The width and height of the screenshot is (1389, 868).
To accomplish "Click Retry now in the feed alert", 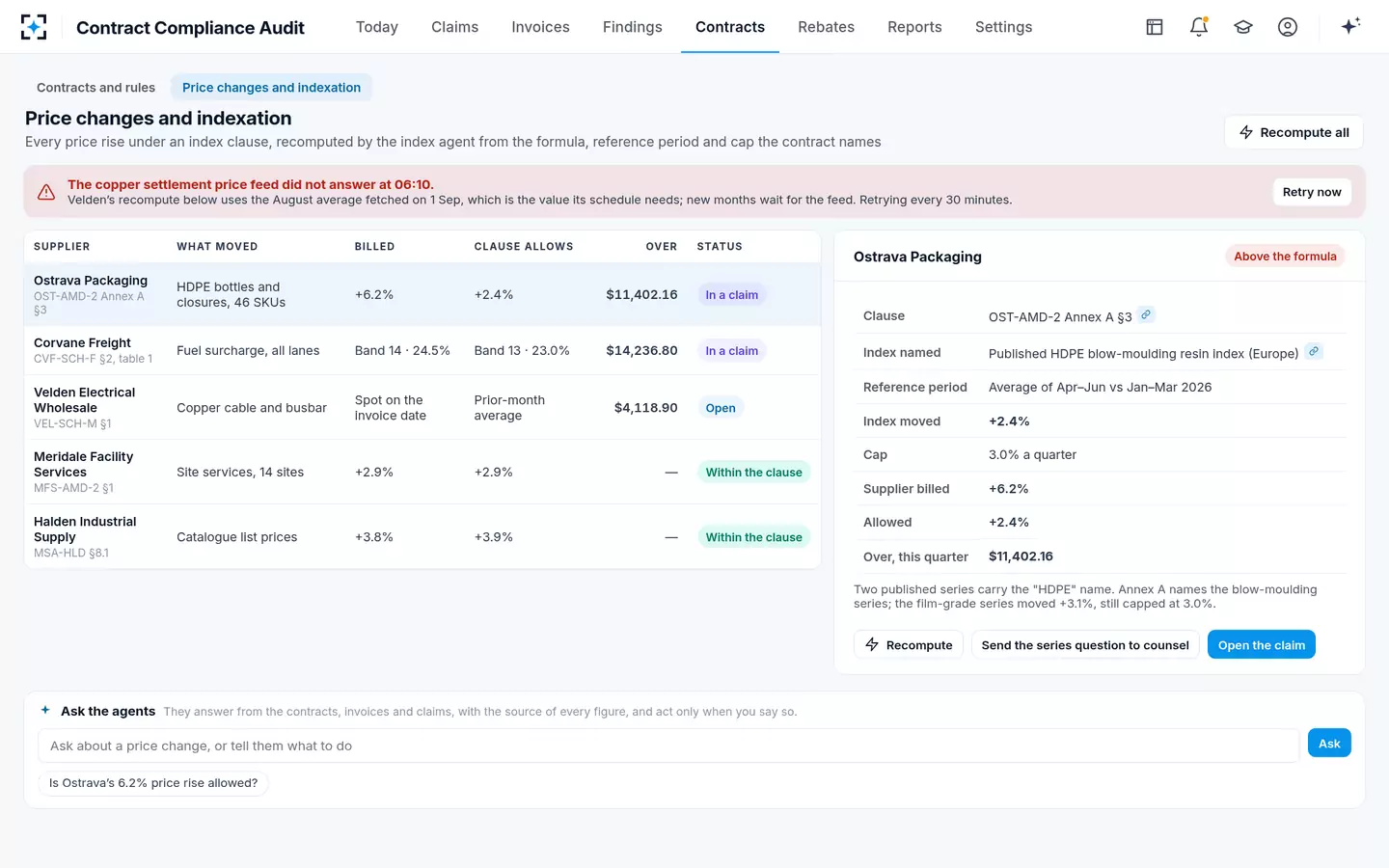I will 1312,192.
